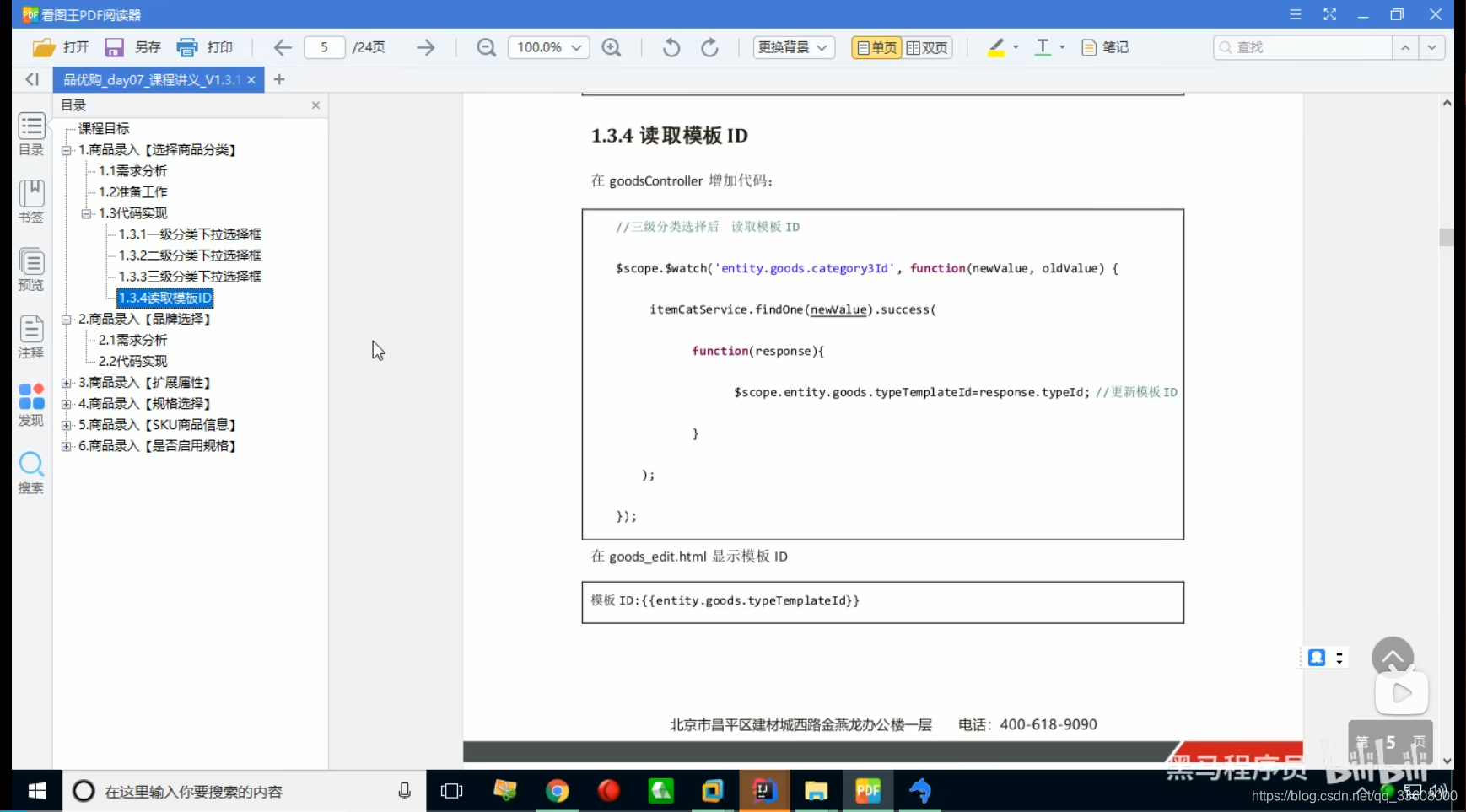Switch to 单页 single page view
Image resolution: width=1466 pixels, height=812 pixels.
click(876, 47)
